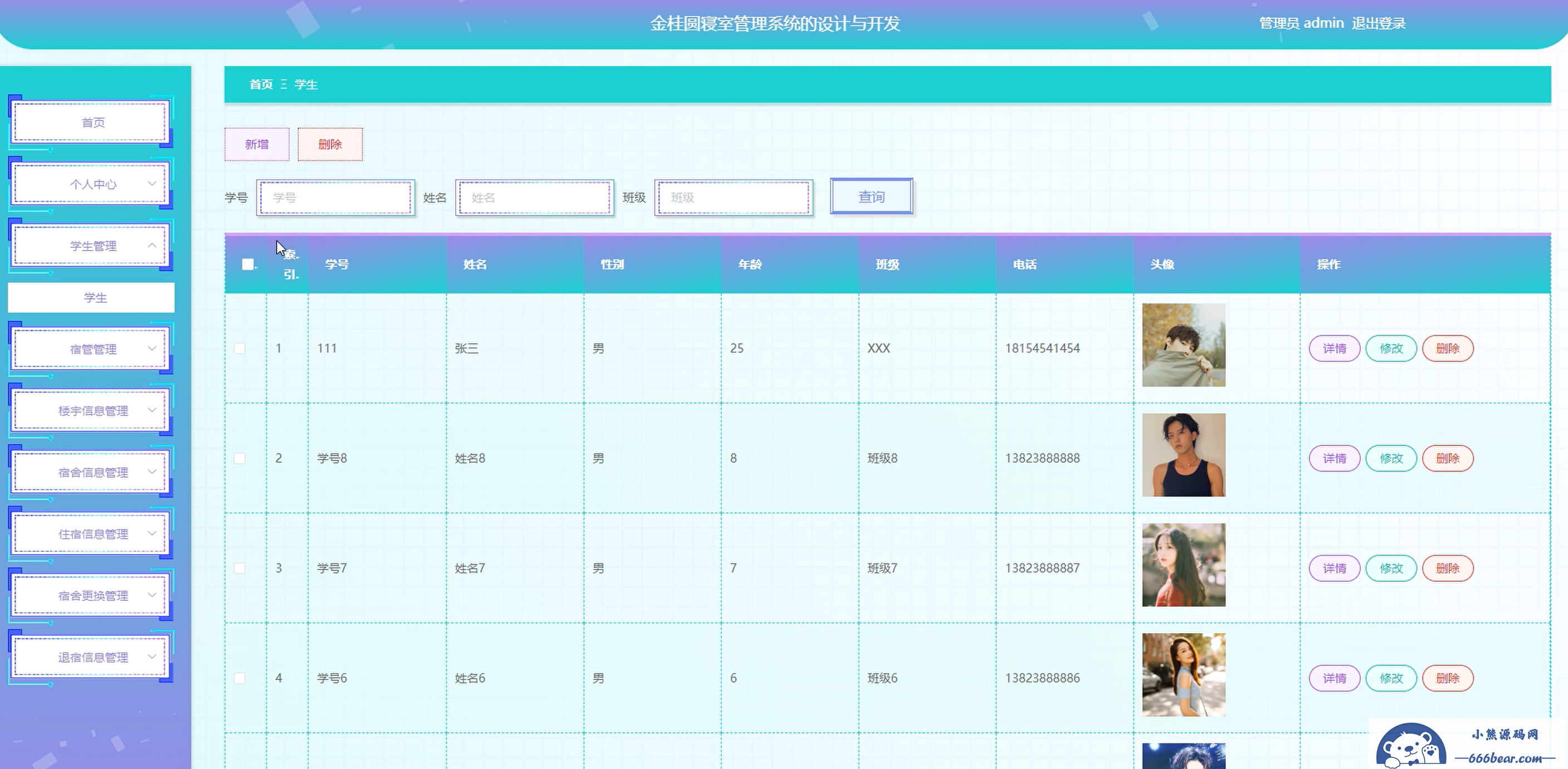
Task: Expand the 楼宇信息管理 menu chevron
Action: [x=152, y=410]
